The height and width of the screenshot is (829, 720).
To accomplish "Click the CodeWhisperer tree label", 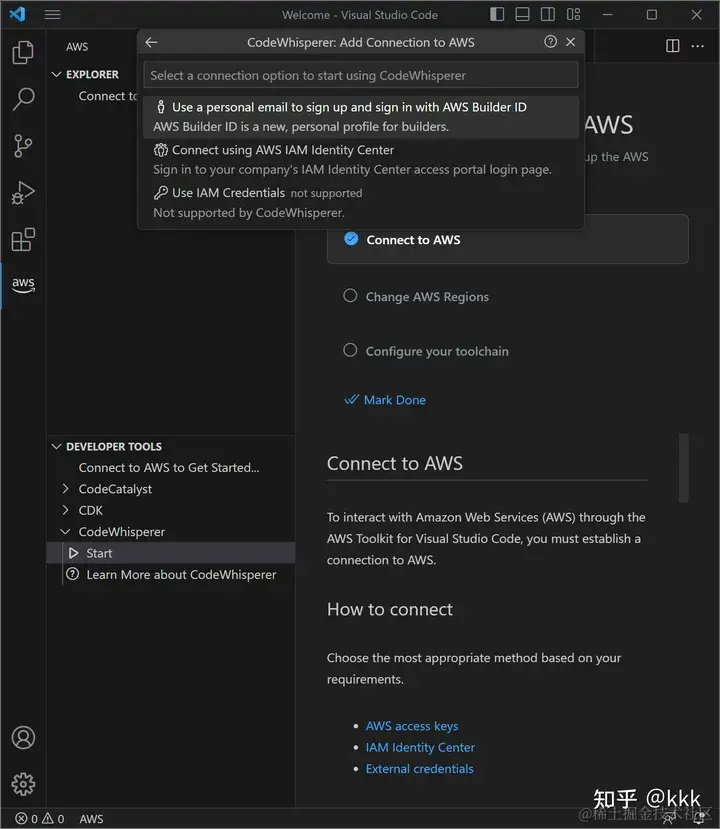I will 122,532.
